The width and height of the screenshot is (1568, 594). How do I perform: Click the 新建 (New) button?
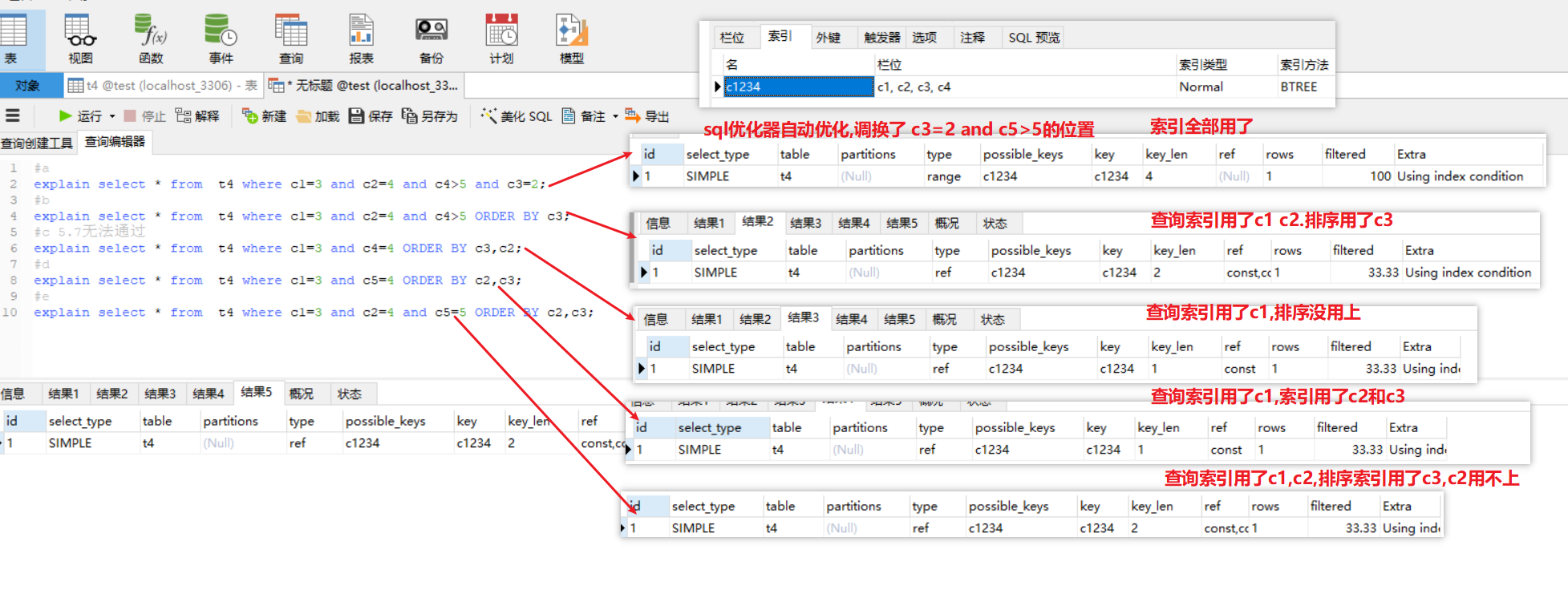coord(265,116)
